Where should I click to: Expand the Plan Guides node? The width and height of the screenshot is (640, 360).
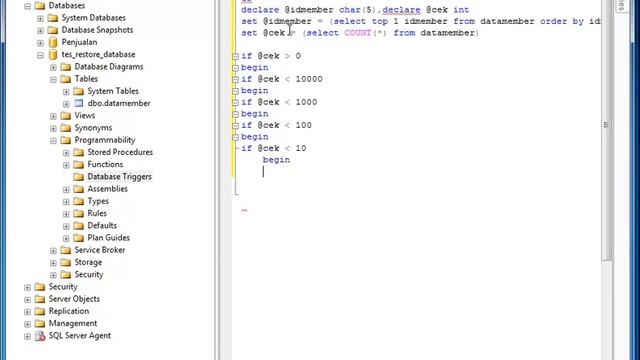(x=66, y=238)
